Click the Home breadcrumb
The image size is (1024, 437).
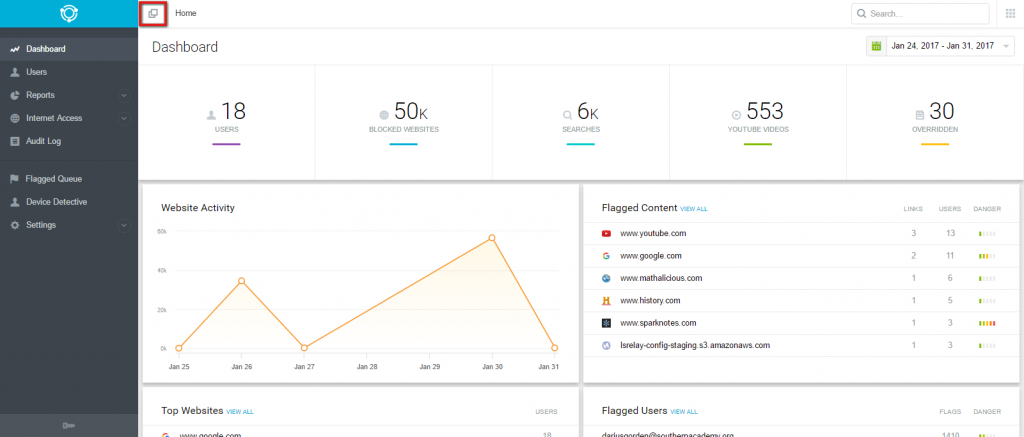pyautogui.click(x=186, y=13)
